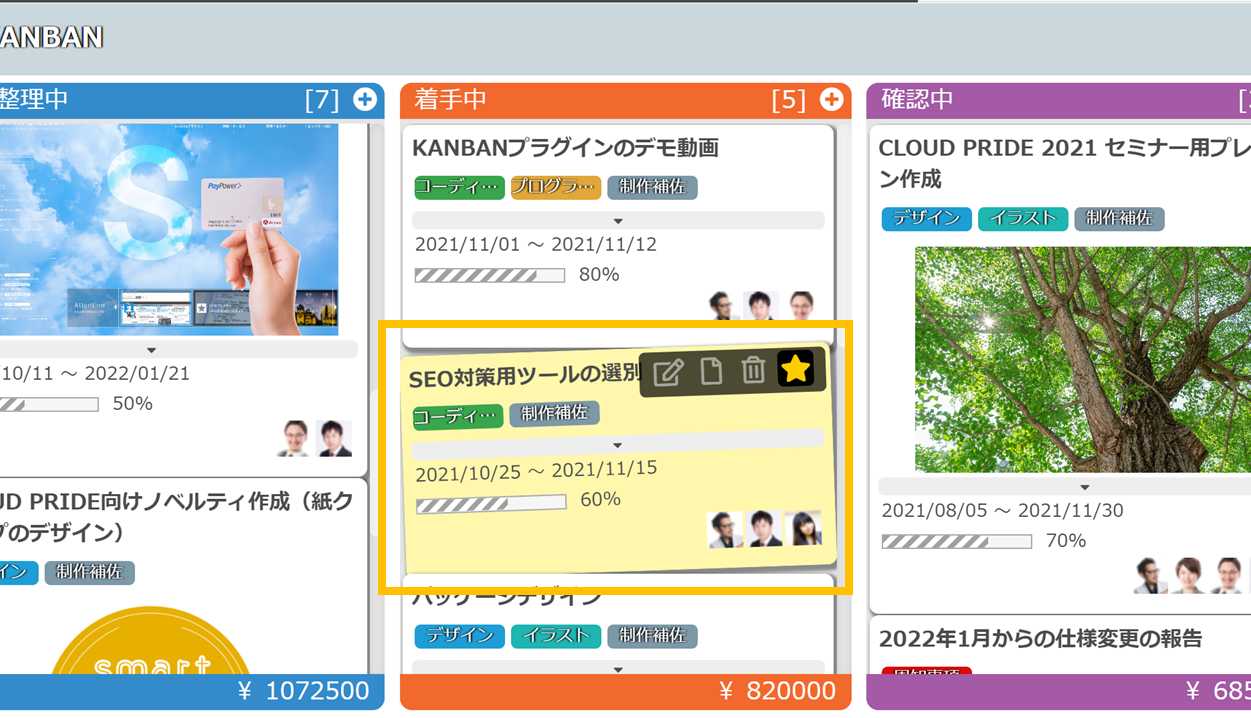This screenshot has height=718, width=1251.
Task: Select the プログラ… tag on the KANBANプラグイン card
Action: (x=556, y=187)
